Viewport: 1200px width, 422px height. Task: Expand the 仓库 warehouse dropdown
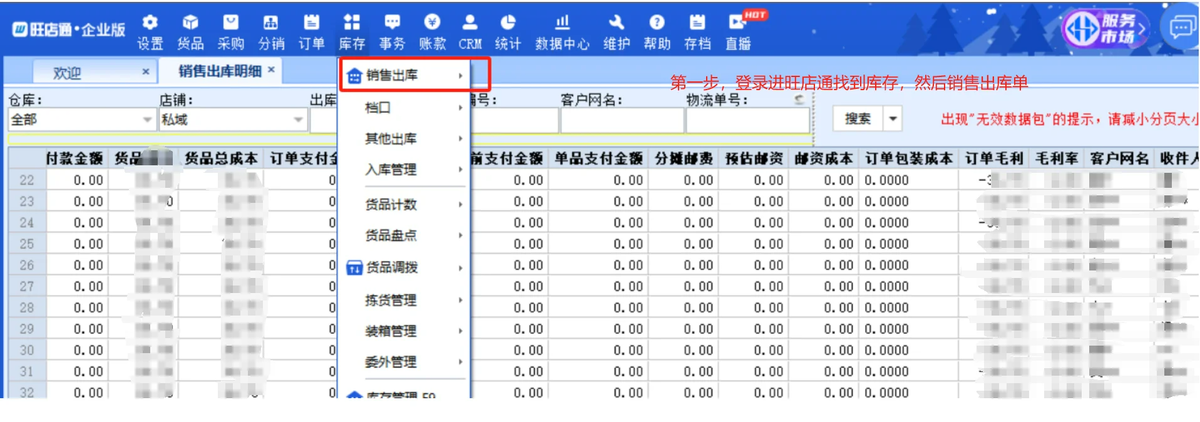point(147,119)
